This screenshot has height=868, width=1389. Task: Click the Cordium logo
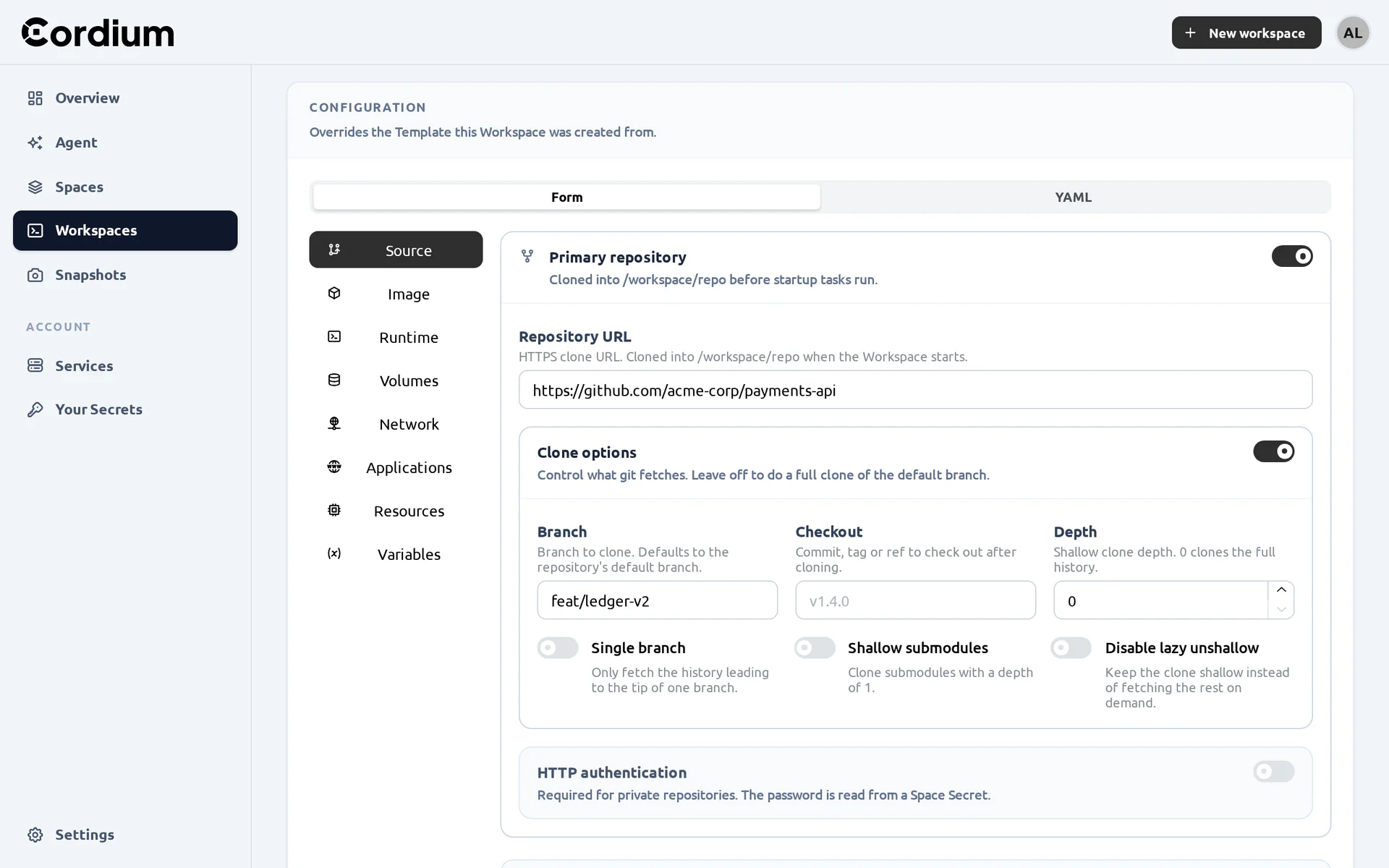click(98, 33)
